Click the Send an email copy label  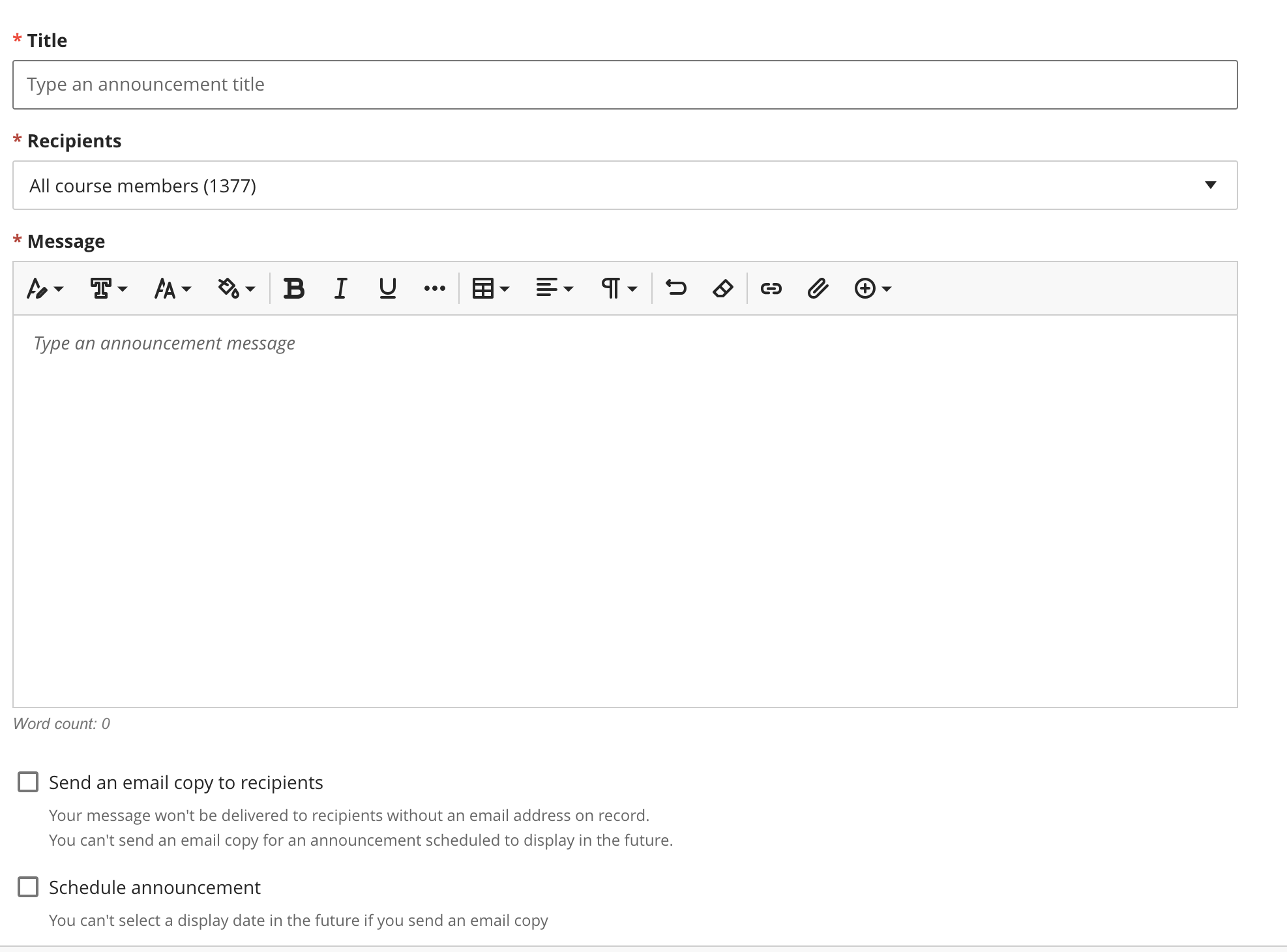pos(186,782)
